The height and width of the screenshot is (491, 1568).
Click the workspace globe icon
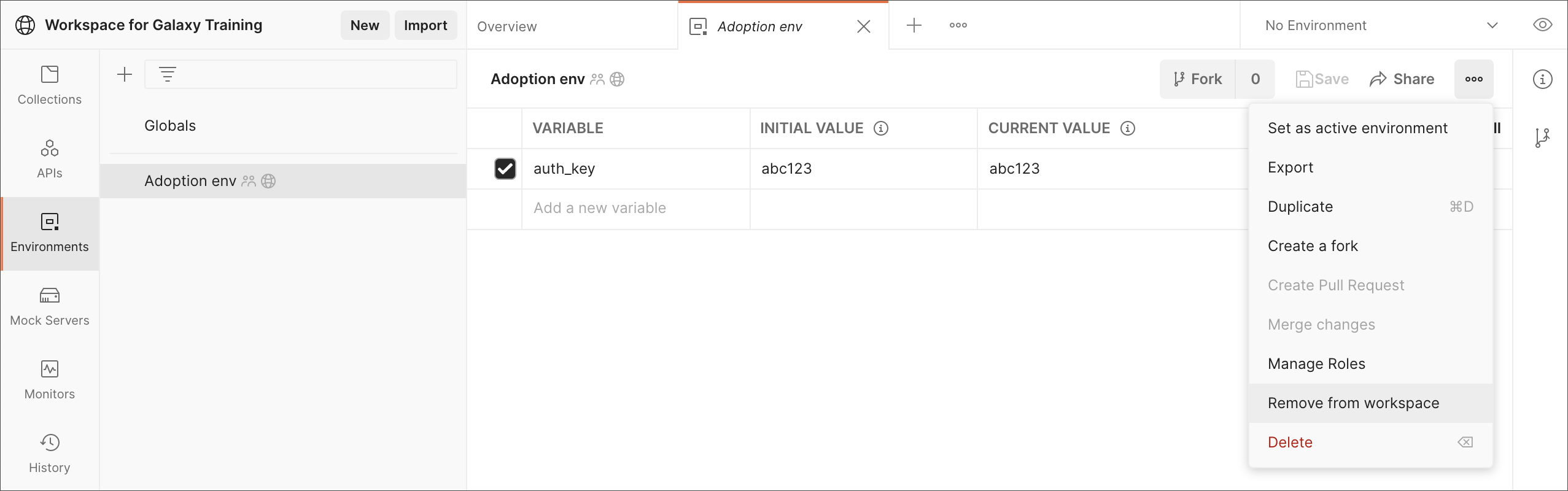coord(25,25)
